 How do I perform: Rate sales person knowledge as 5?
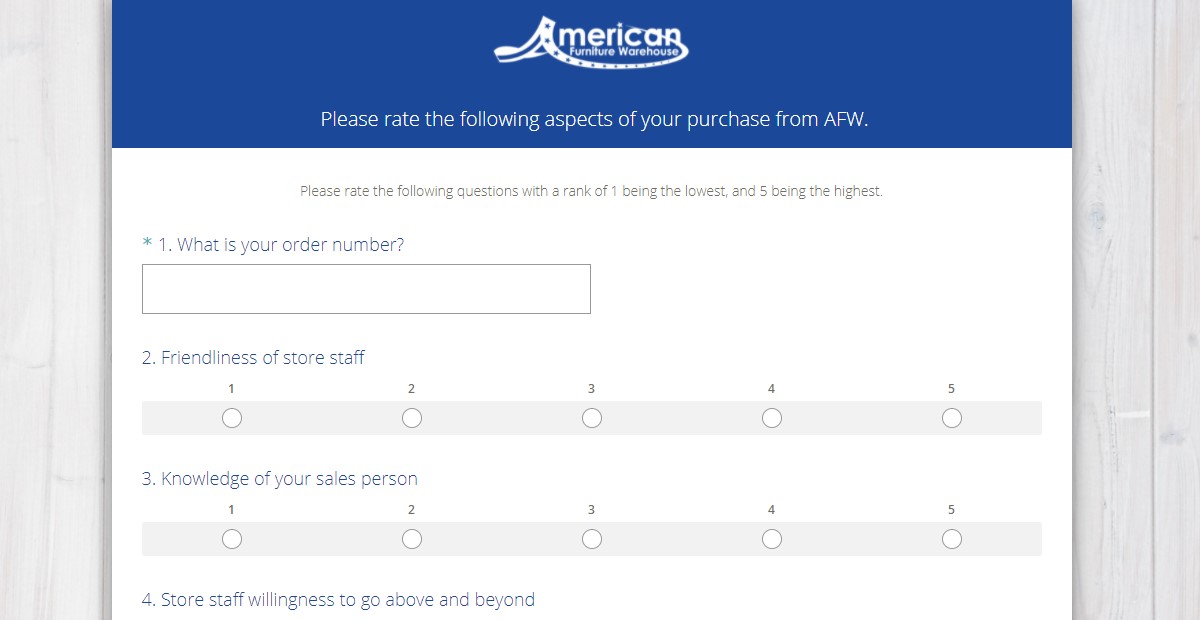(x=952, y=539)
